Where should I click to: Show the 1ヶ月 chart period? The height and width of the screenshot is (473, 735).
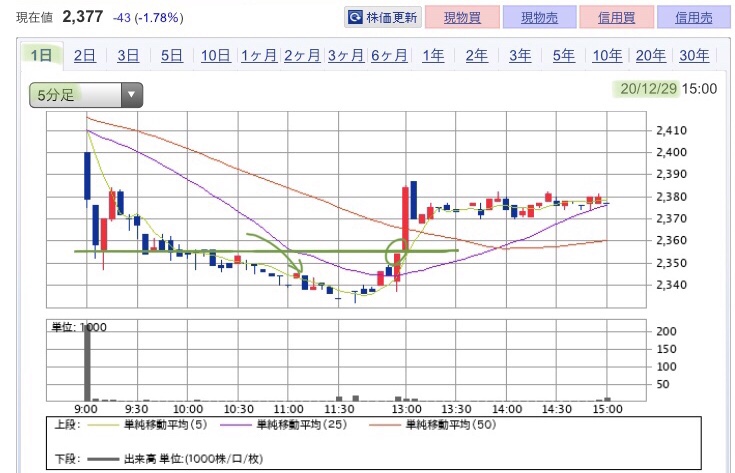coord(259,55)
